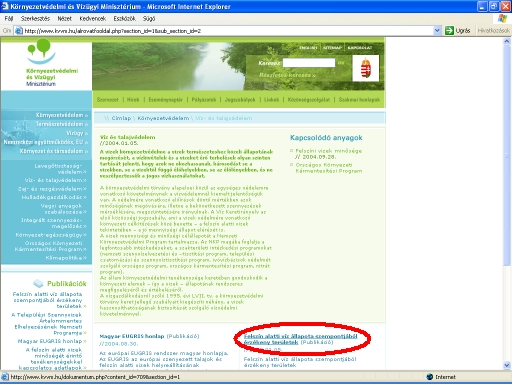Viewport: 512px width, 384px height.
Task: Open Vegyi anyagok szabályozása sidebar link
Action: coord(63,209)
